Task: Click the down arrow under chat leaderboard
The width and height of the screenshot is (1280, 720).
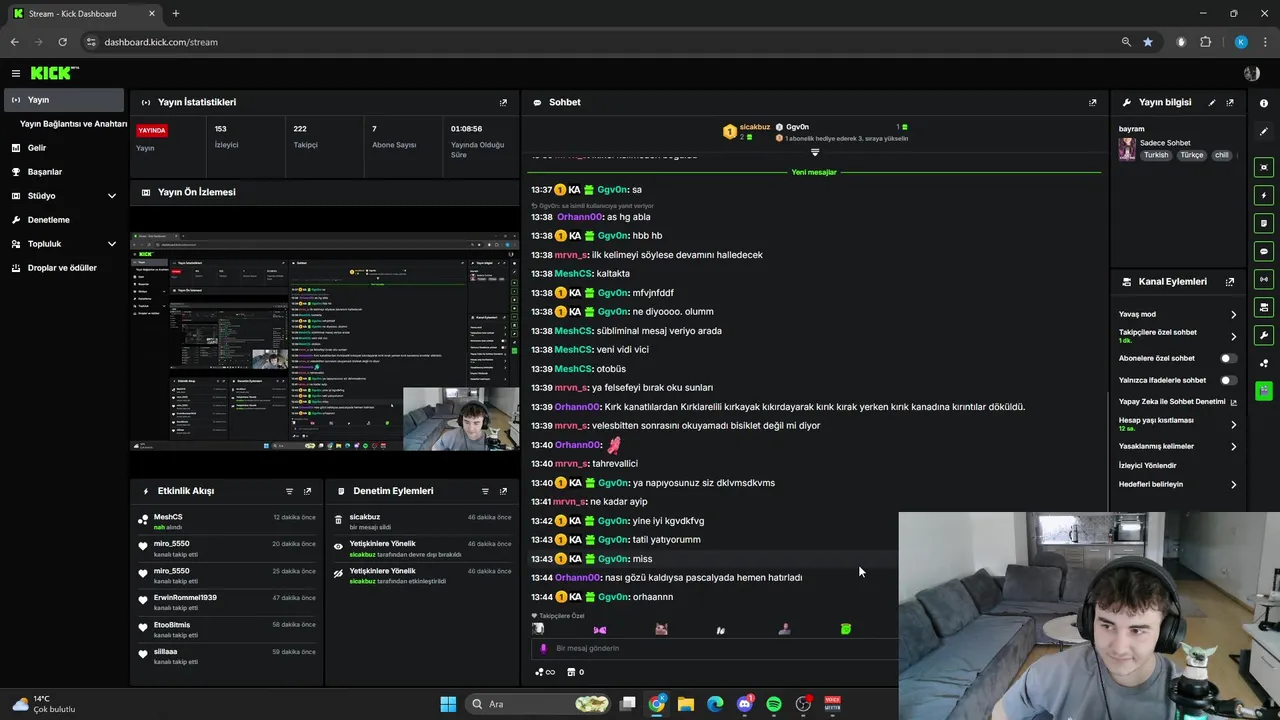Action: (815, 152)
